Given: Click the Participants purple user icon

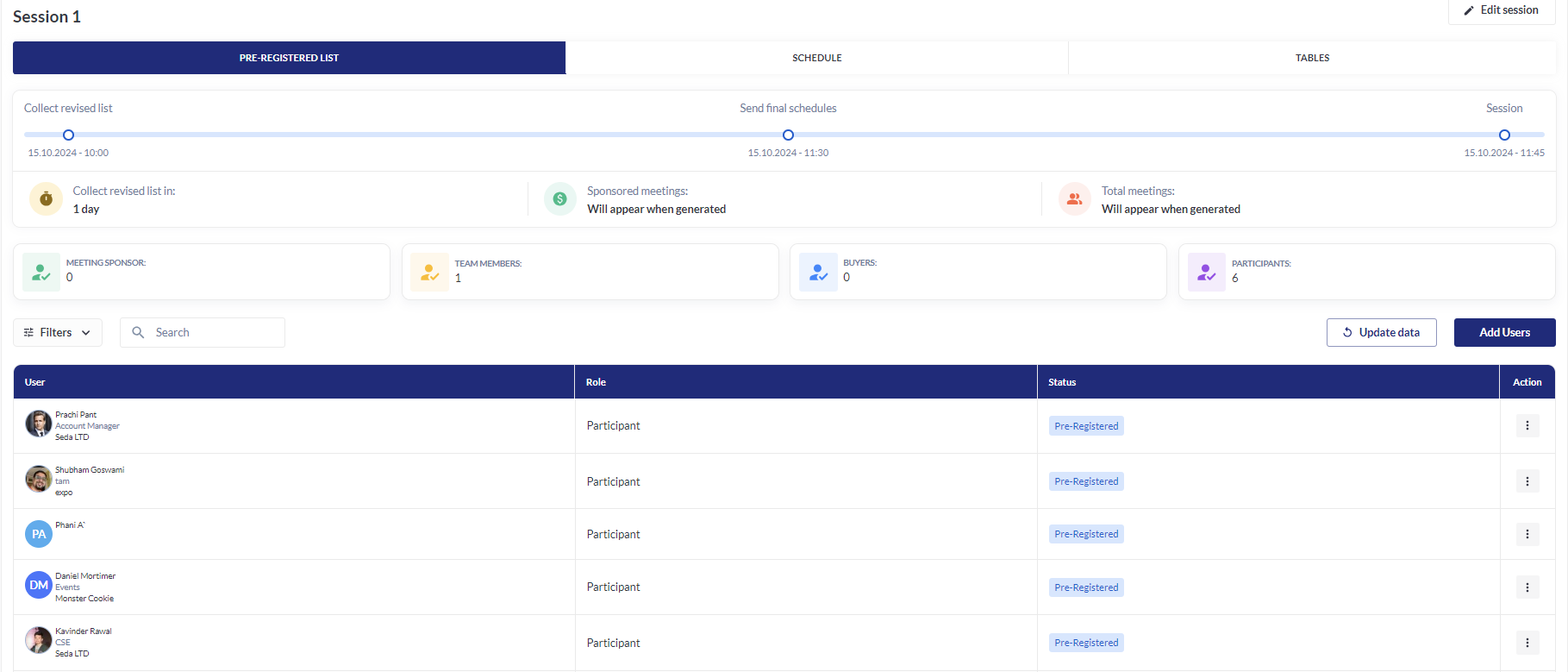Looking at the screenshot, I should [x=1206, y=272].
